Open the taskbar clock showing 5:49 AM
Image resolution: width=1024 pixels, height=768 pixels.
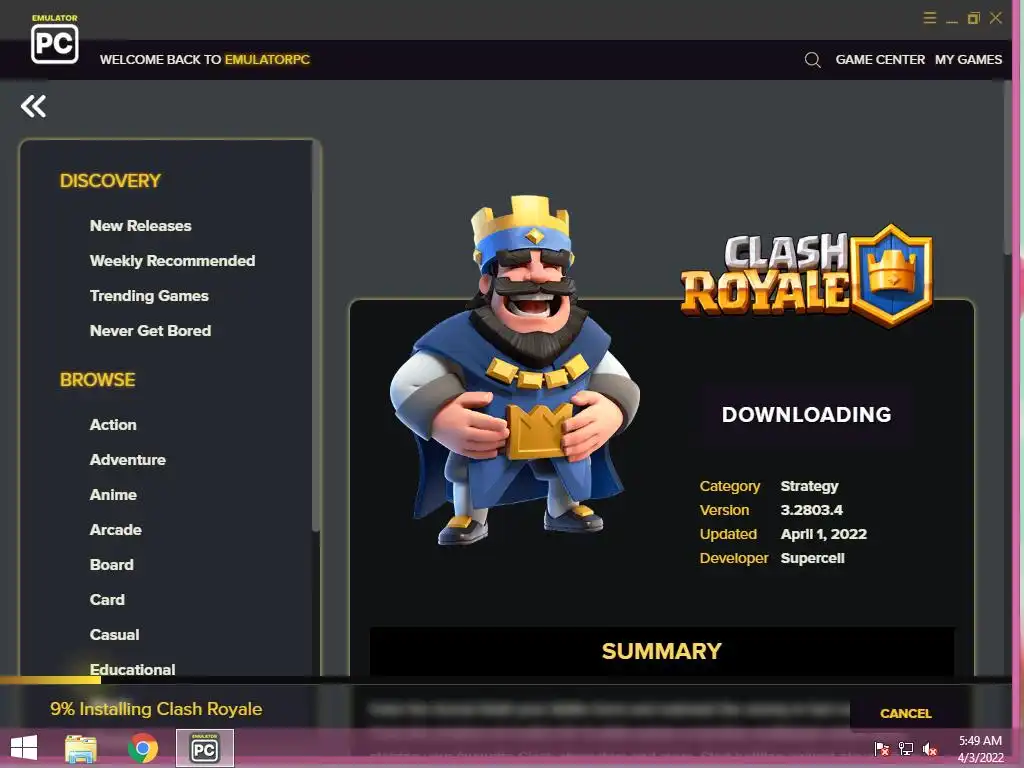(x=980, y=749)
